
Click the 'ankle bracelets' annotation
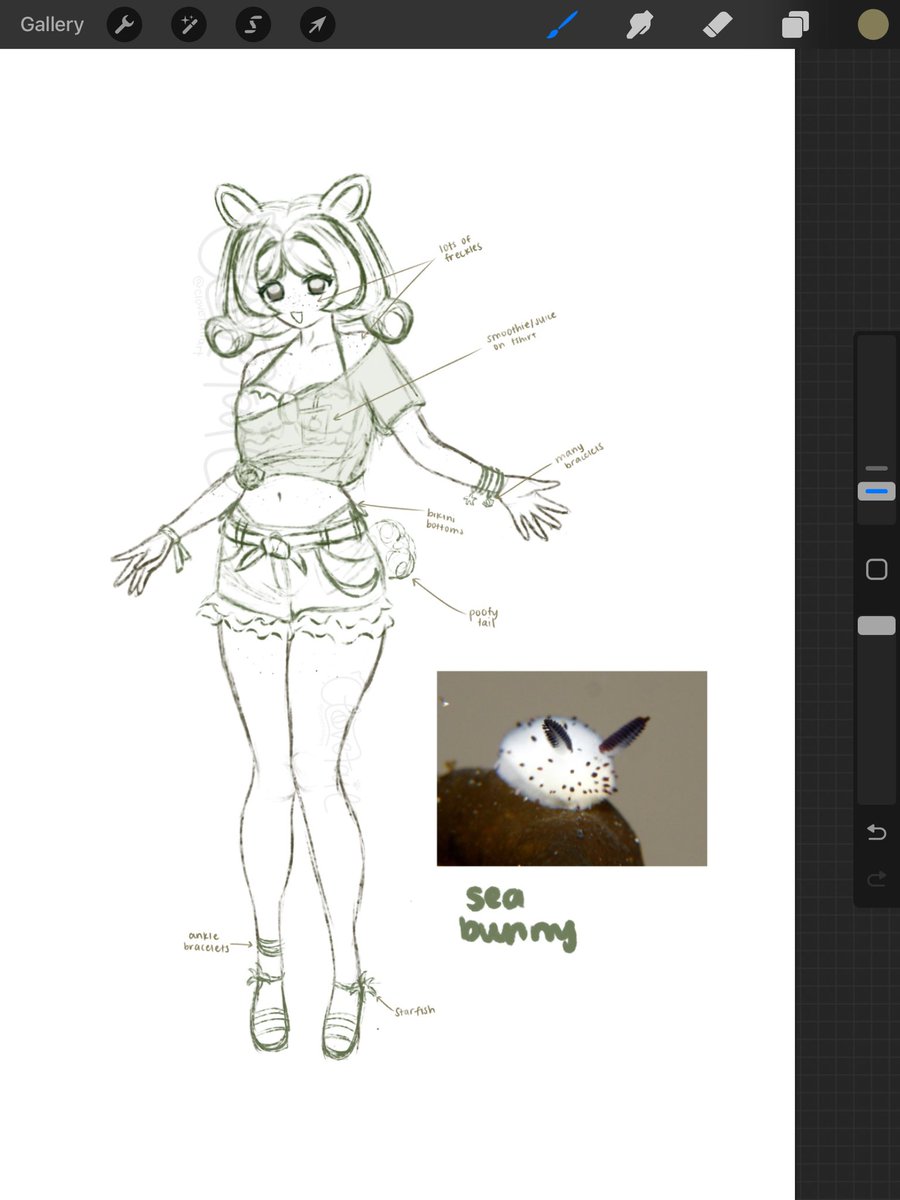[x=207, y=942]
